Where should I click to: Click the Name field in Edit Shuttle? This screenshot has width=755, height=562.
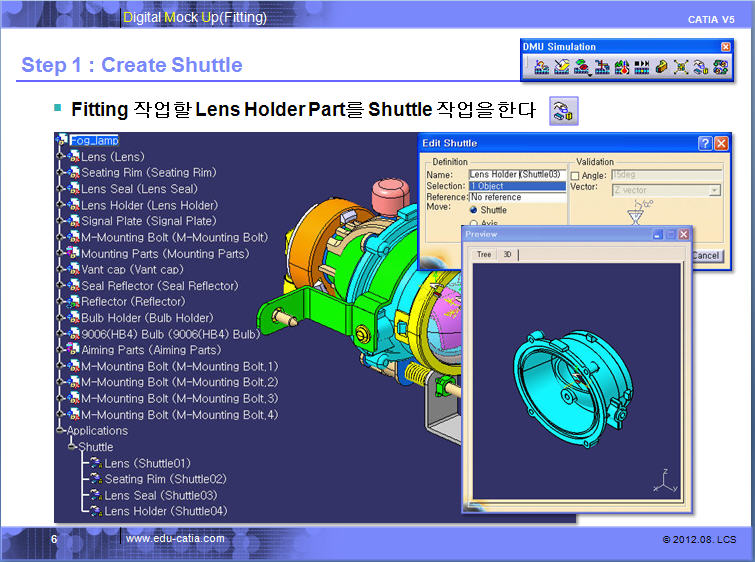tap(517, 175)
